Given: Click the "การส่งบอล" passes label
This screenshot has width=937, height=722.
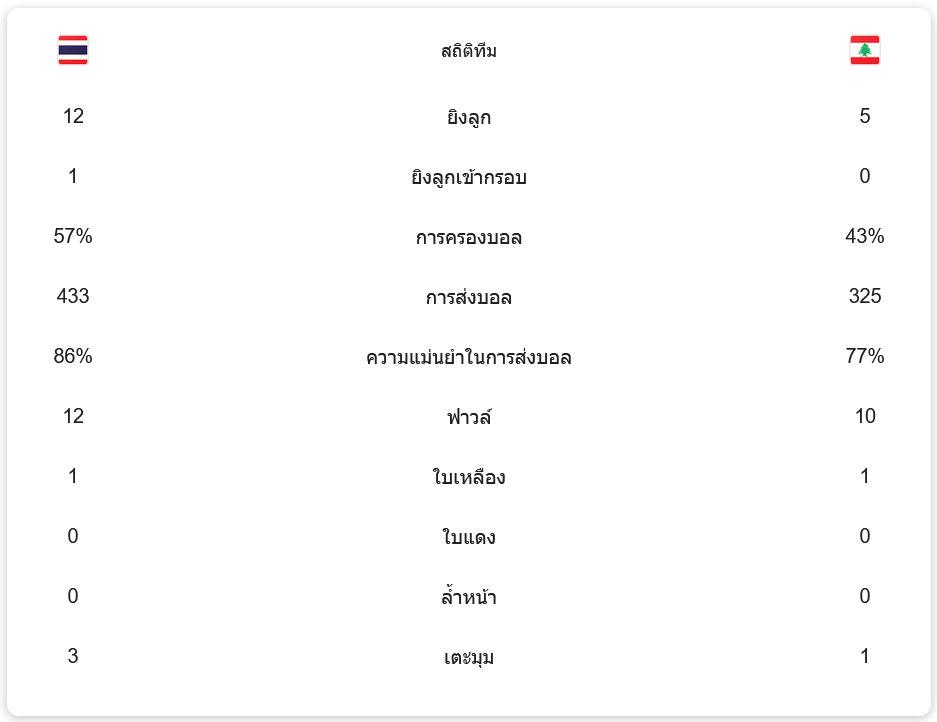Looking at the screenshot, I should (x=468, y=297).
